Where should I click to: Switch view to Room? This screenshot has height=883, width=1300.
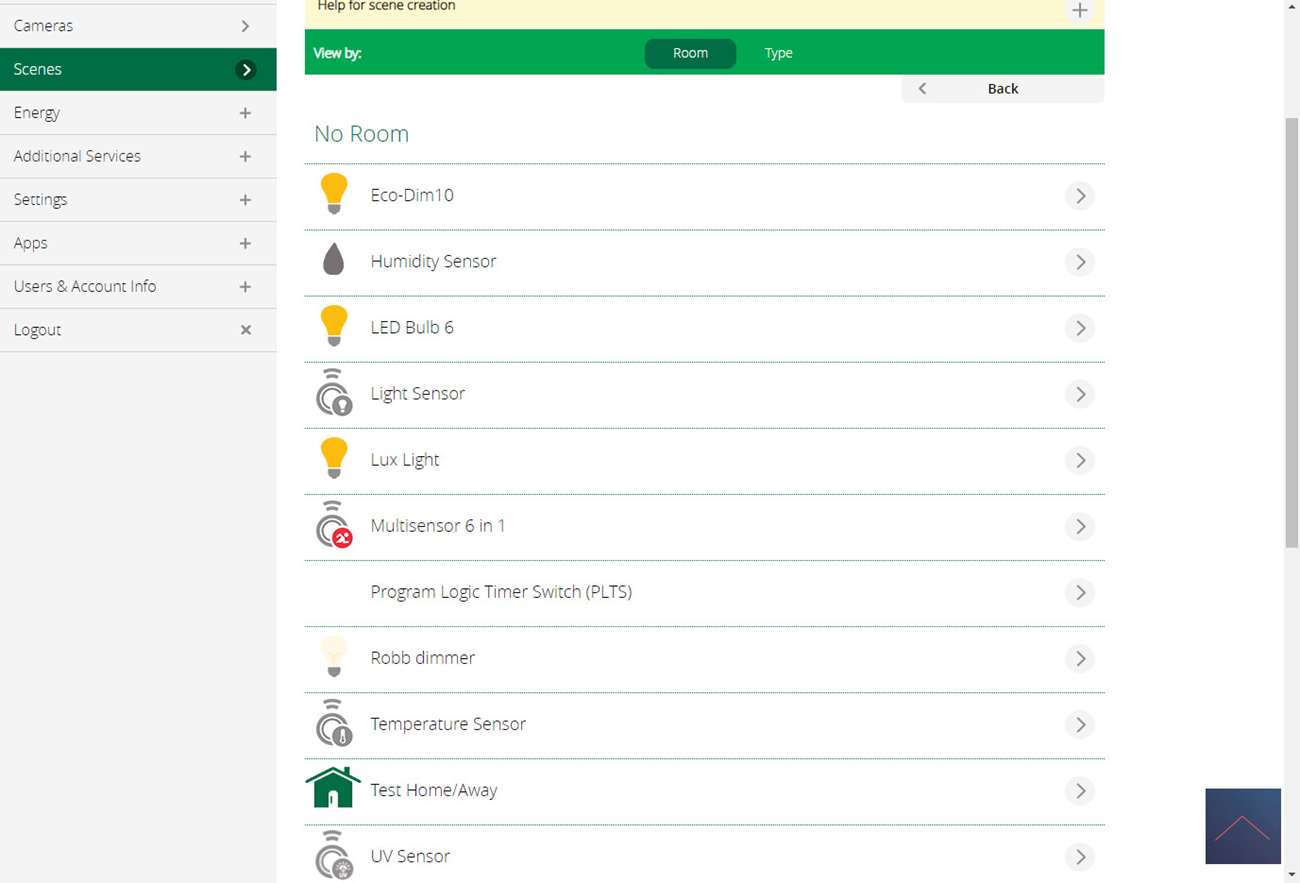pos(690,53)
